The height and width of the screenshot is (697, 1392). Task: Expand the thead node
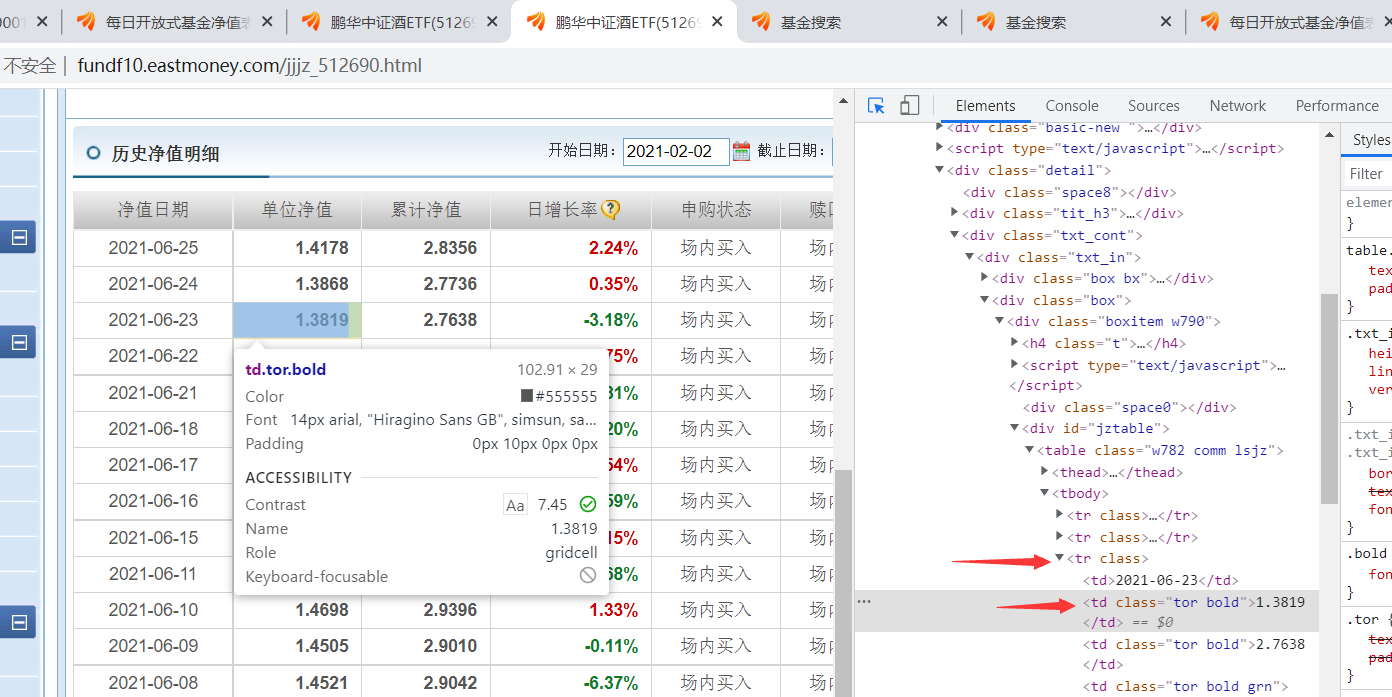(1045, 472)
